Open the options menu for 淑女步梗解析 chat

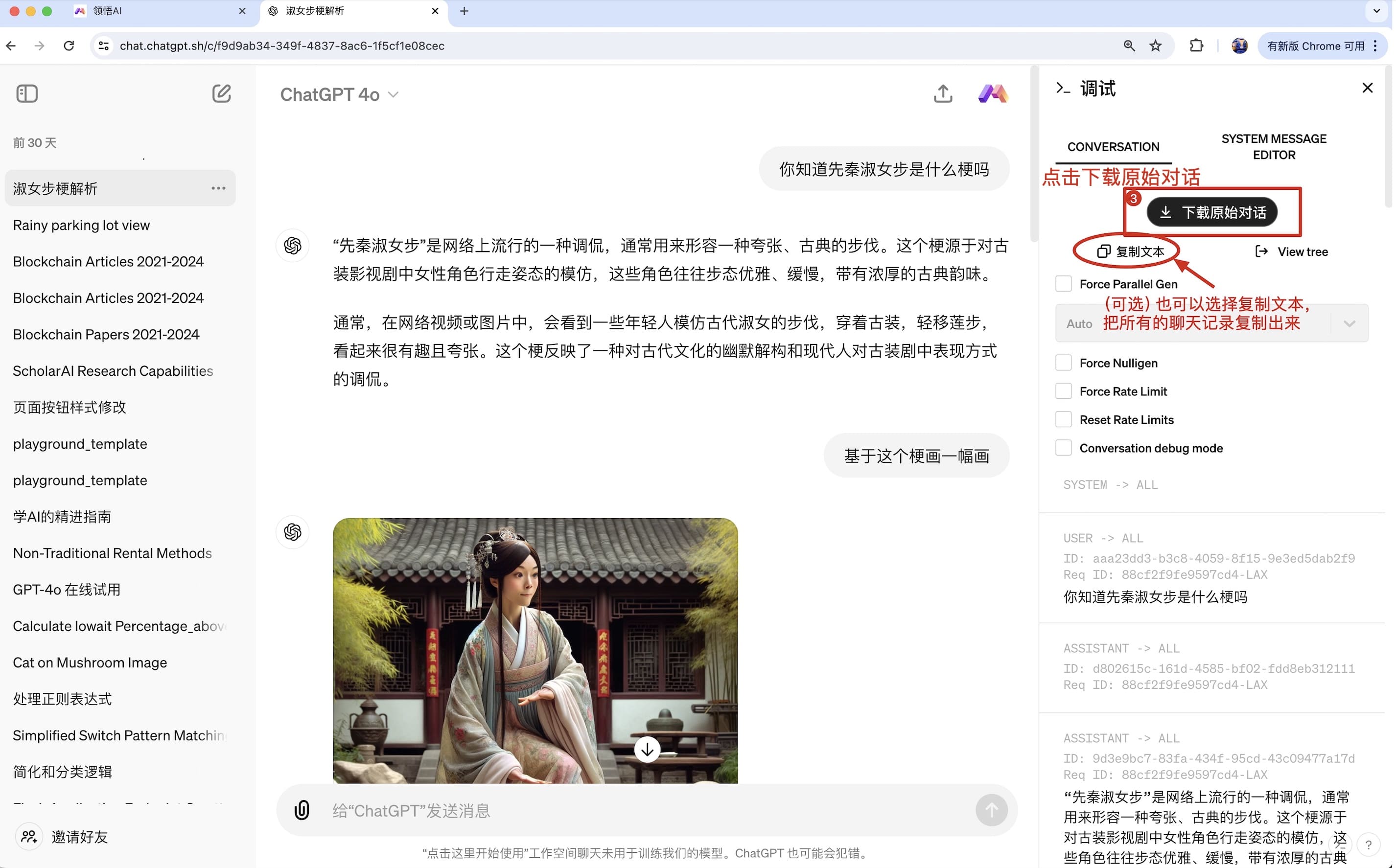pos(218,188)
